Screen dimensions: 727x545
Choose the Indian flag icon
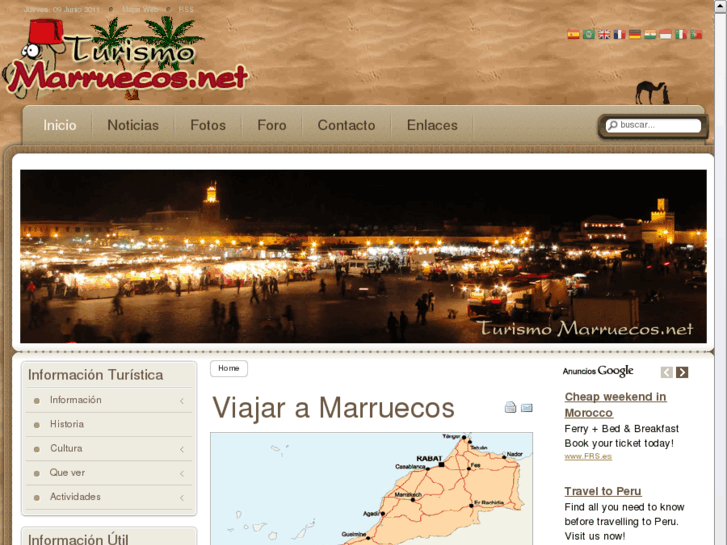650,34
